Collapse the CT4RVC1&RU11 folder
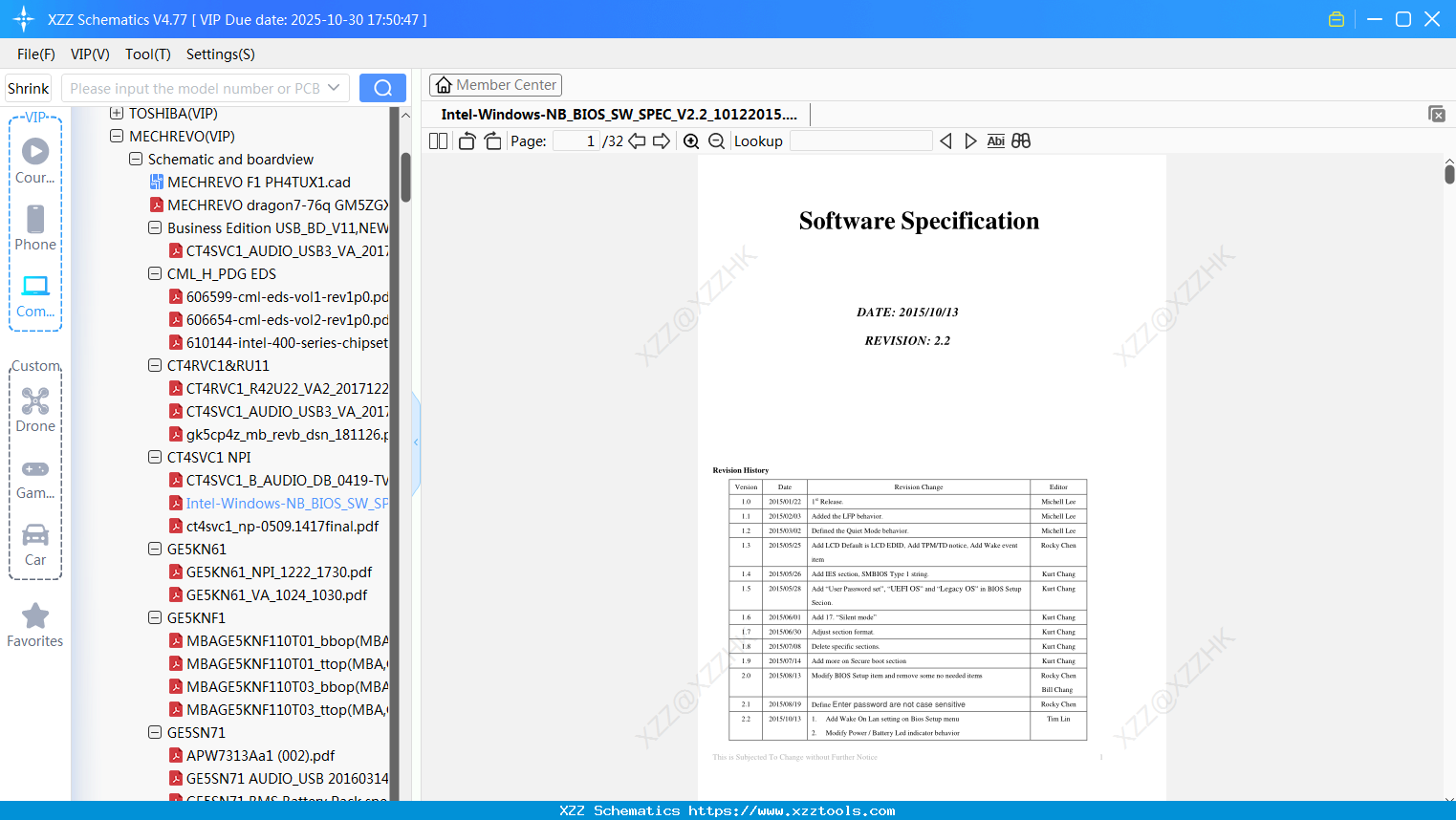This screenshot has width=1456, height=820. [x=155, y=366]
